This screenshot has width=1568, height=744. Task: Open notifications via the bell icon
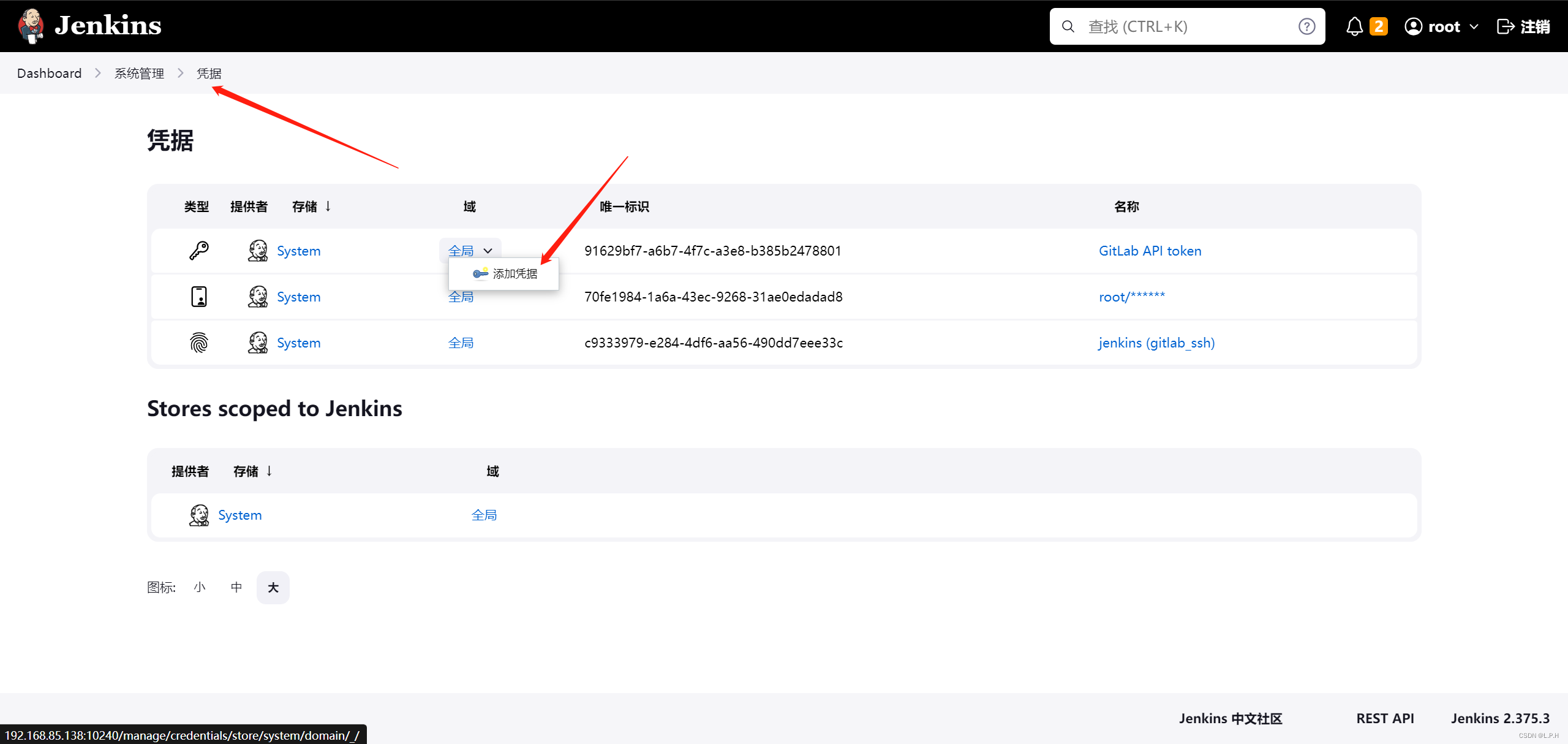click(1355, 26)
